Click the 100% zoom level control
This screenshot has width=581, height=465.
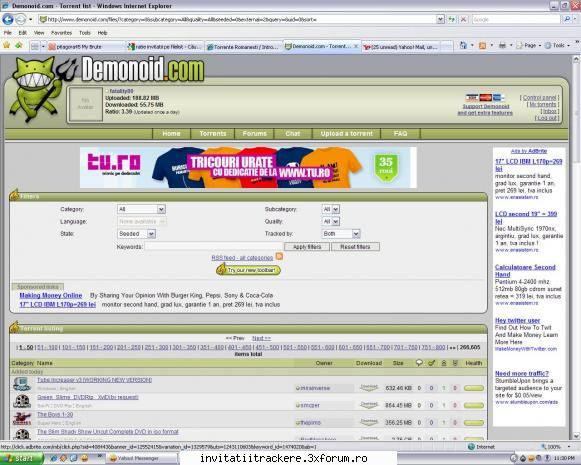(555, 447)
